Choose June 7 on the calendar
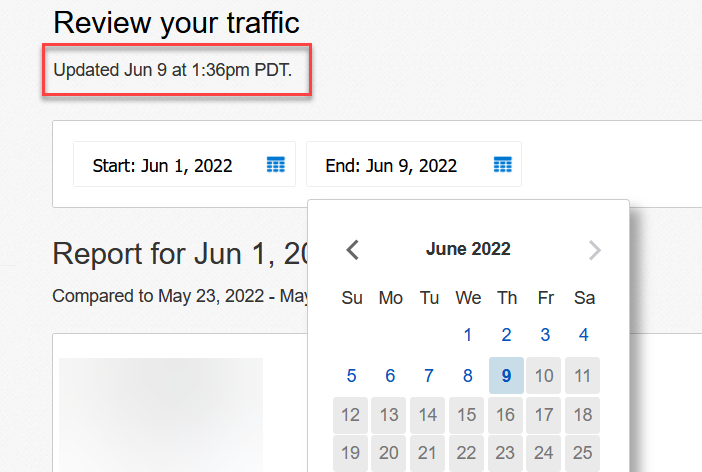This screenshot has width=702, height=472. pos(429,376)
